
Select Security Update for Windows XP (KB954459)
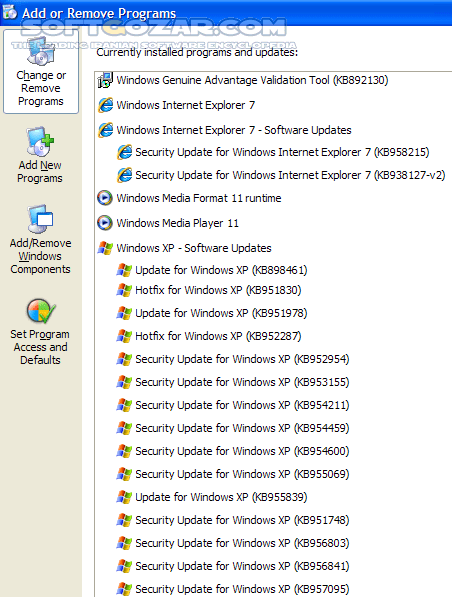(242, 428)
